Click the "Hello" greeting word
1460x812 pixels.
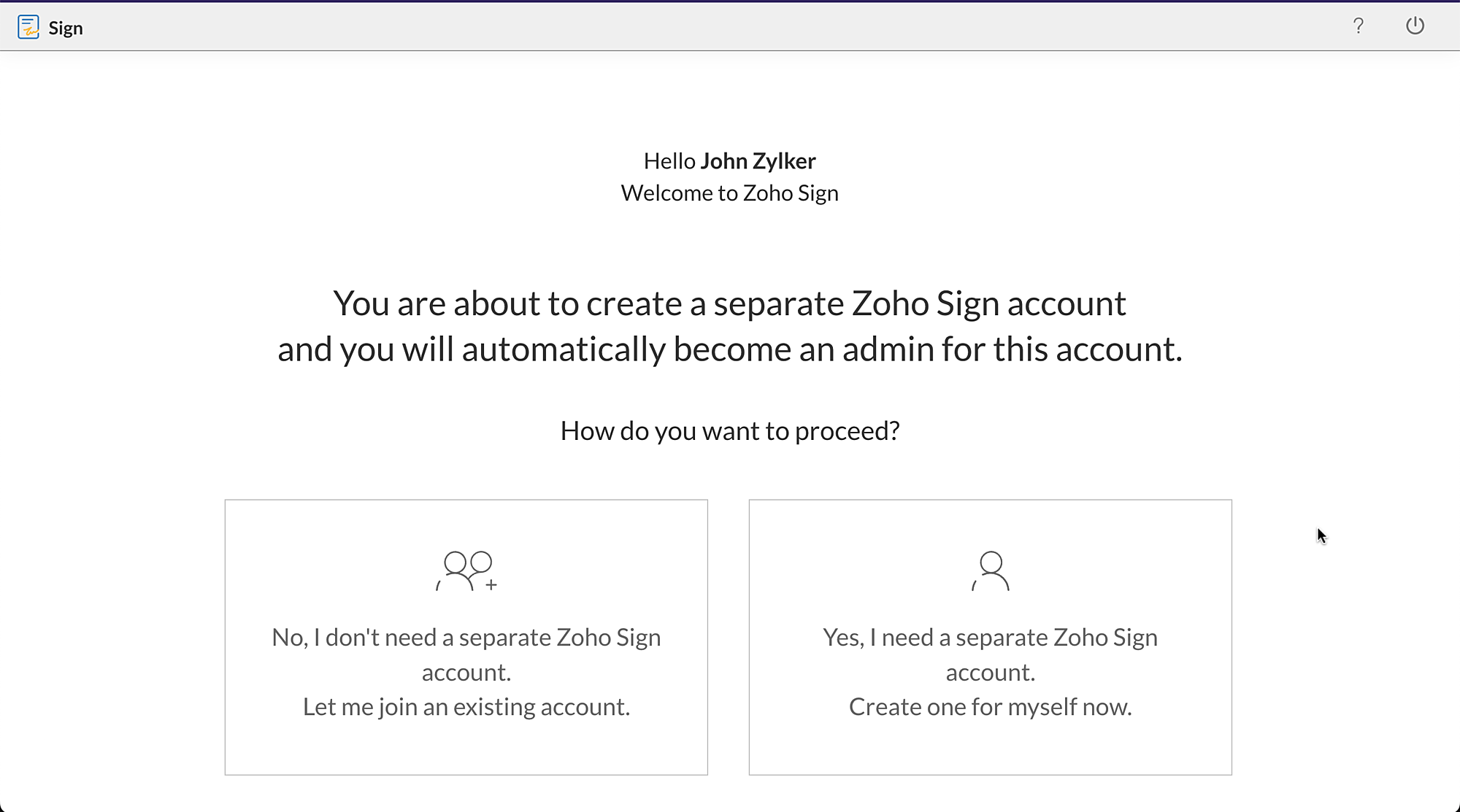point(669,161)
